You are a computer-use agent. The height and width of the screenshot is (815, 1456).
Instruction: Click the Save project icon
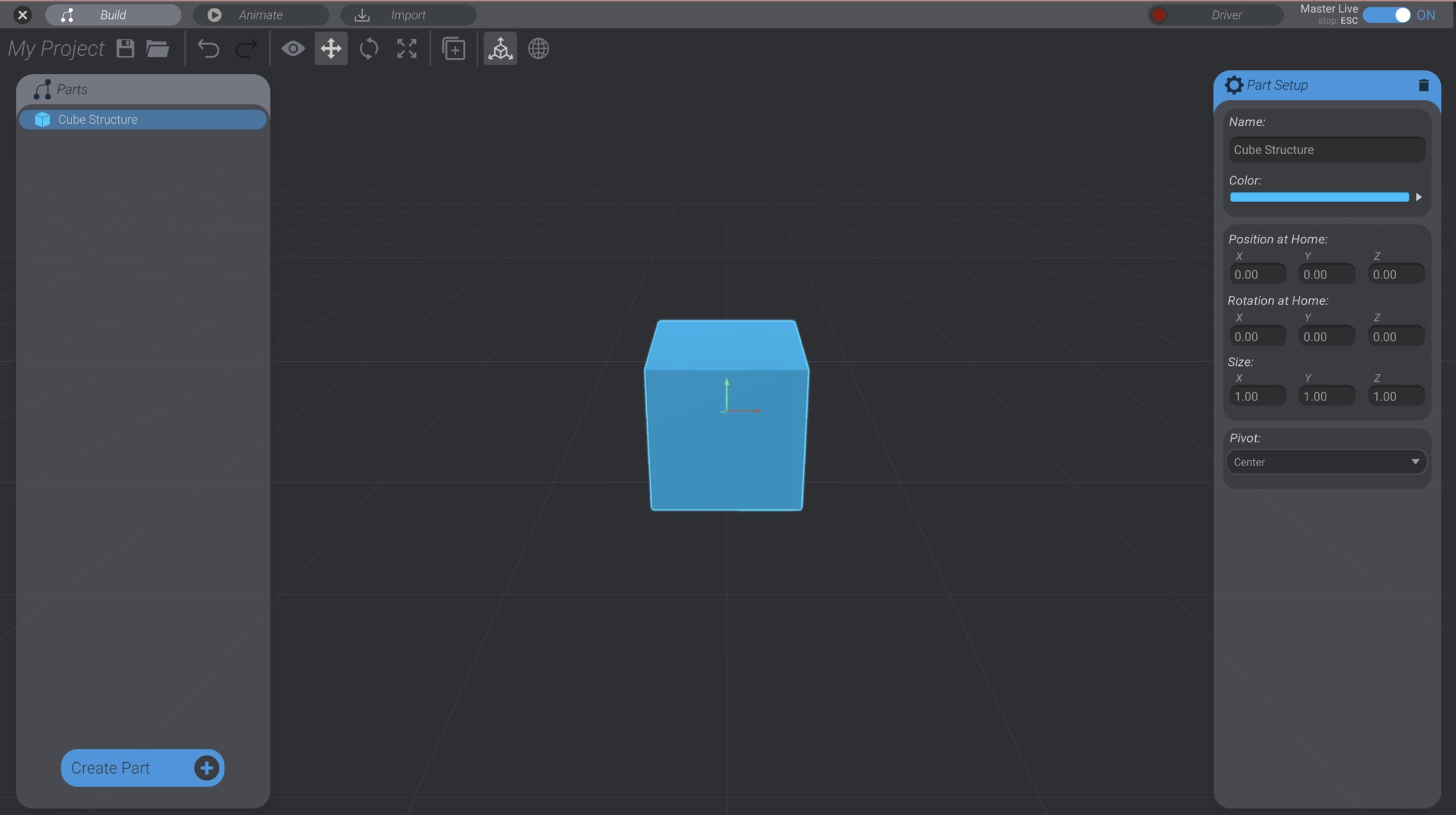click(x=125, y=49)
